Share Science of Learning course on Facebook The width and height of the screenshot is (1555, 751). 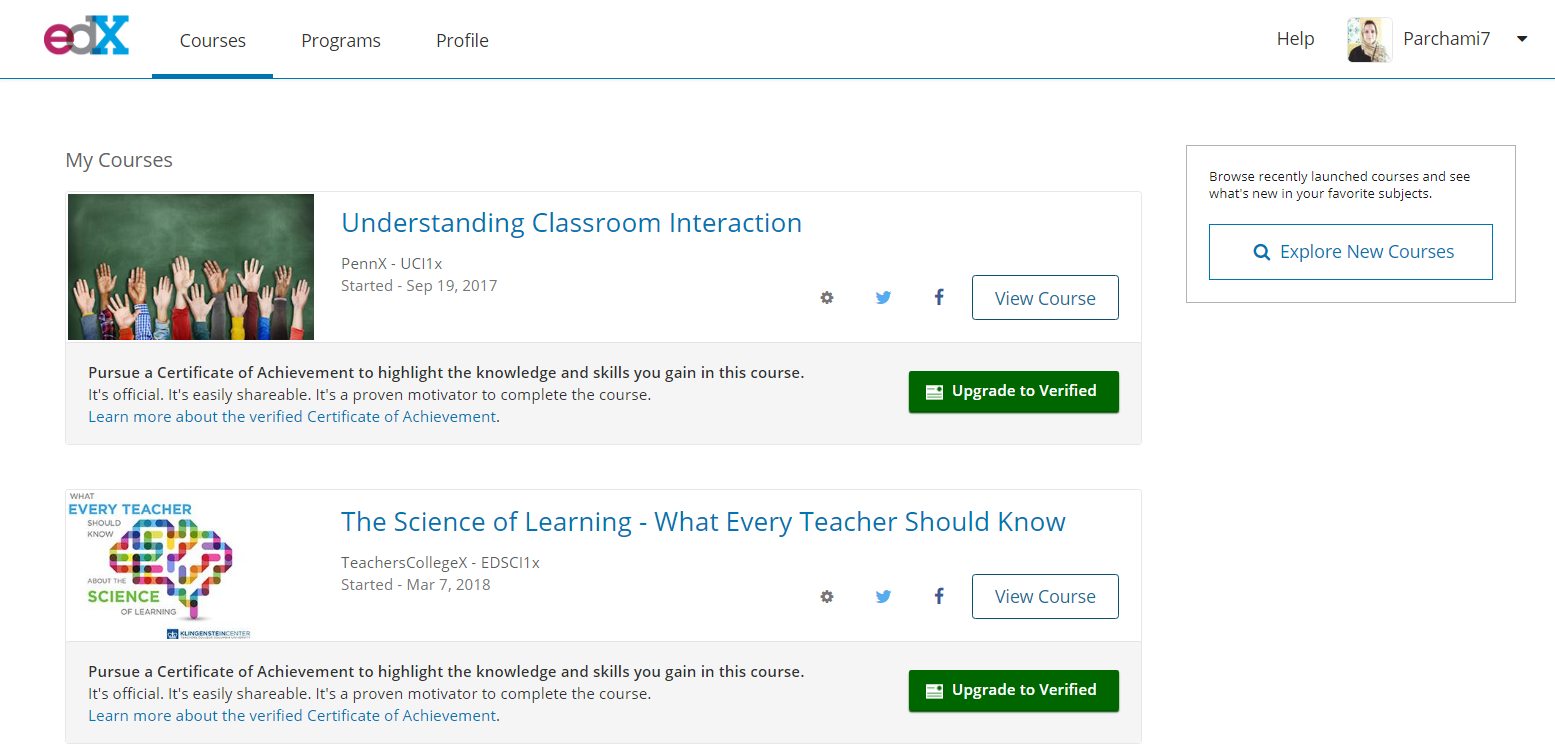tap(939, 596)
